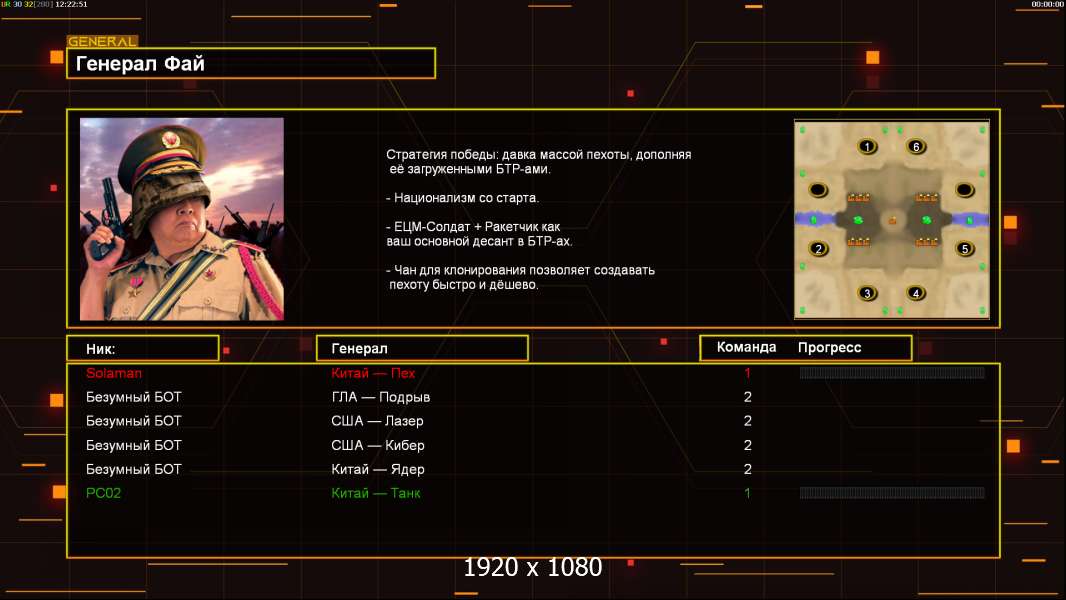The image size is (1066, 600).
Task: Click start position 1 on the minimap
Action: [867, 146]
